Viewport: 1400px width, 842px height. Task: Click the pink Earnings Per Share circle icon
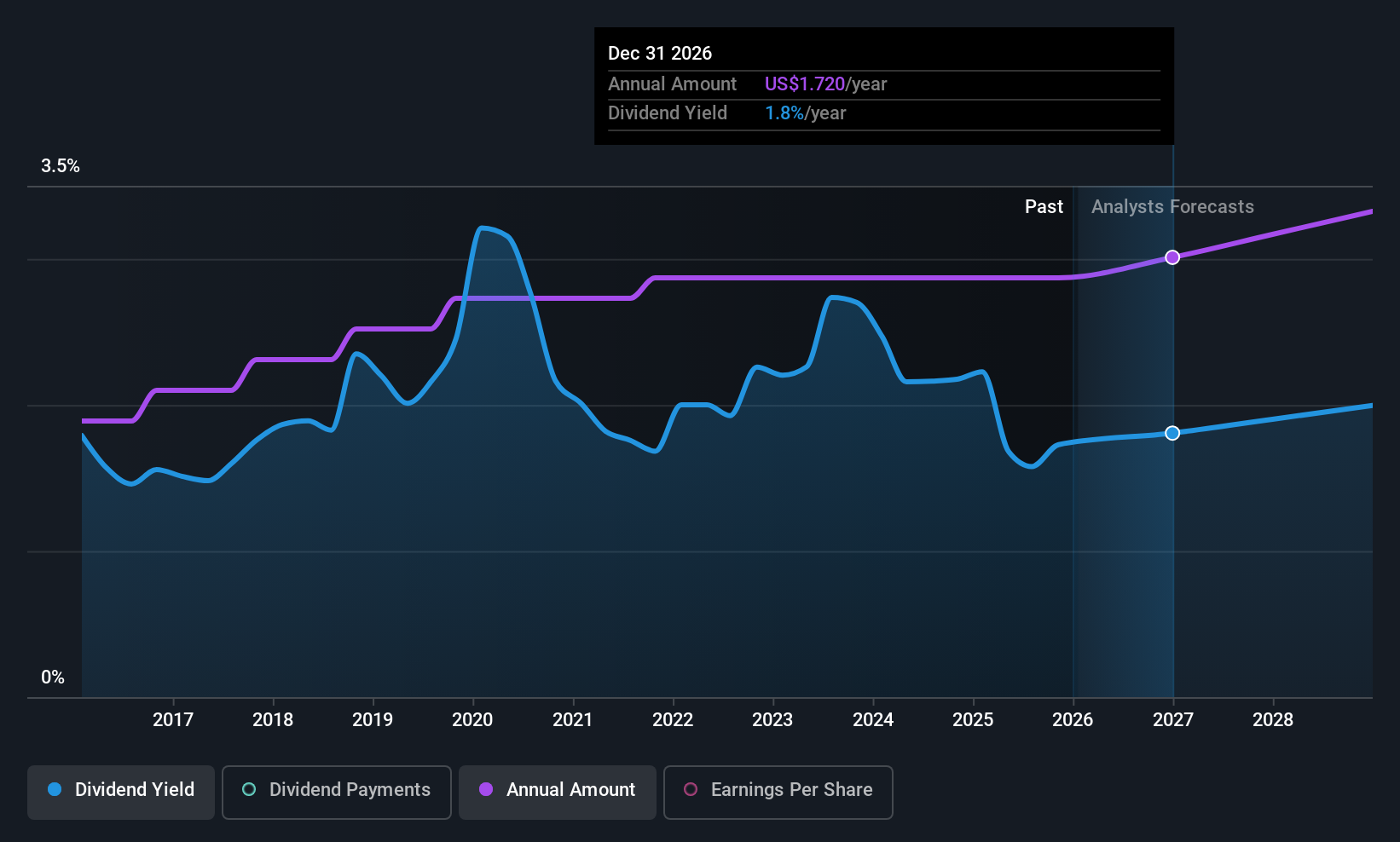point(691,789)
